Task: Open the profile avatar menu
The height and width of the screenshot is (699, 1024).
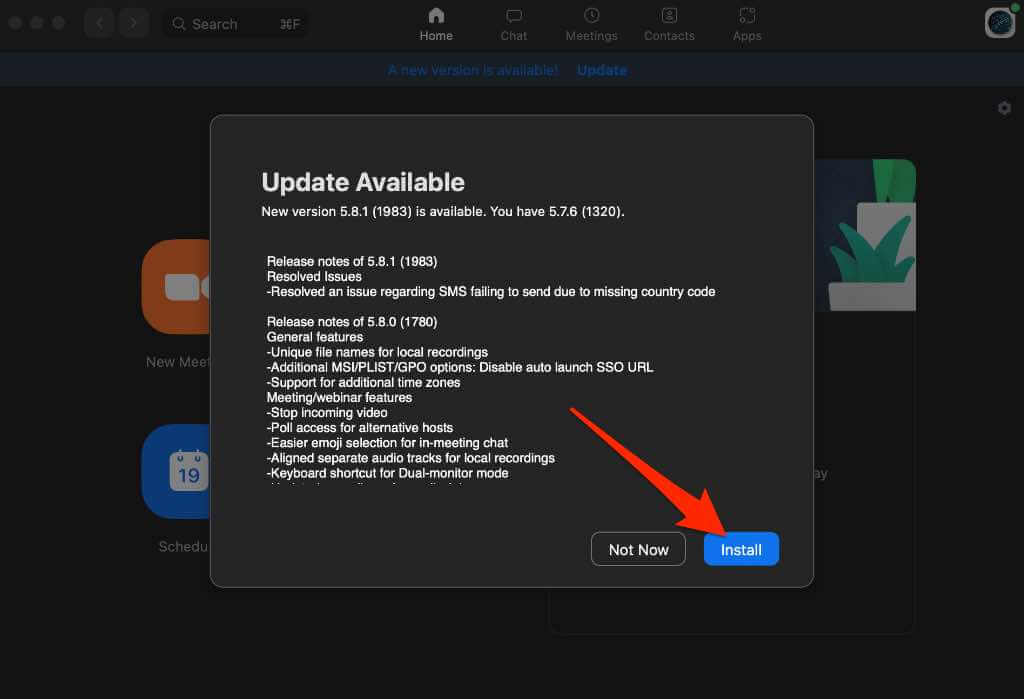Action: coord(1000,22)
